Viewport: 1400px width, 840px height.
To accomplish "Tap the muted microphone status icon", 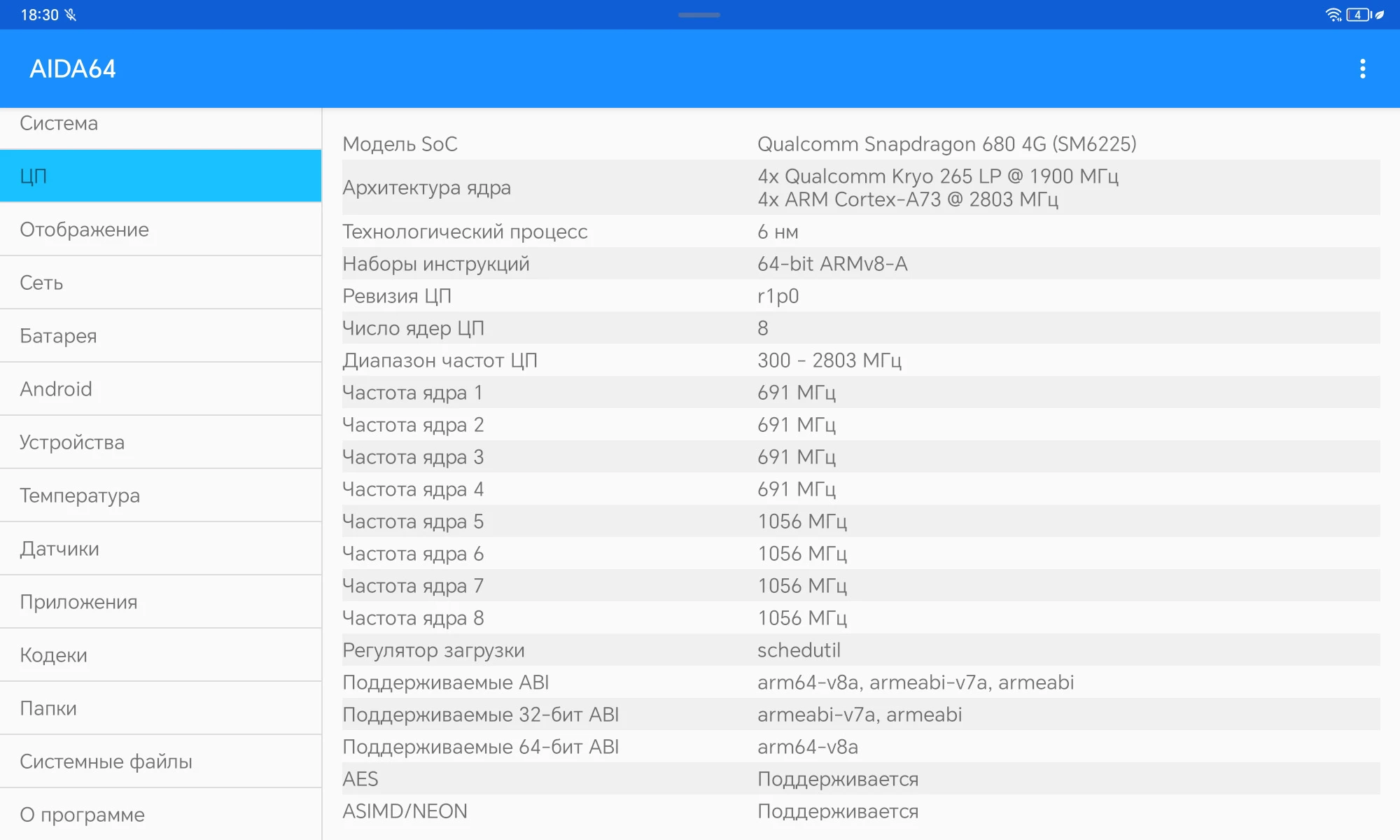I will point(70,15).
